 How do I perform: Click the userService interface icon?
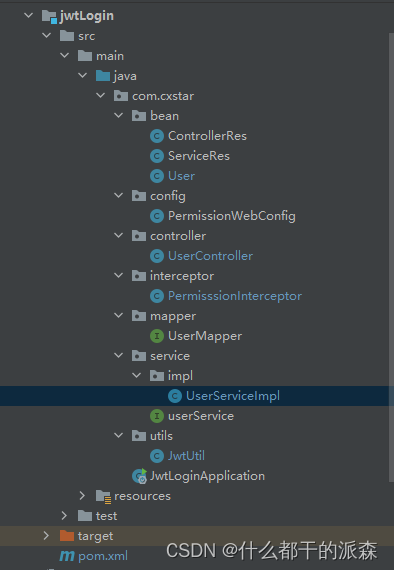(x=157, y=416)
